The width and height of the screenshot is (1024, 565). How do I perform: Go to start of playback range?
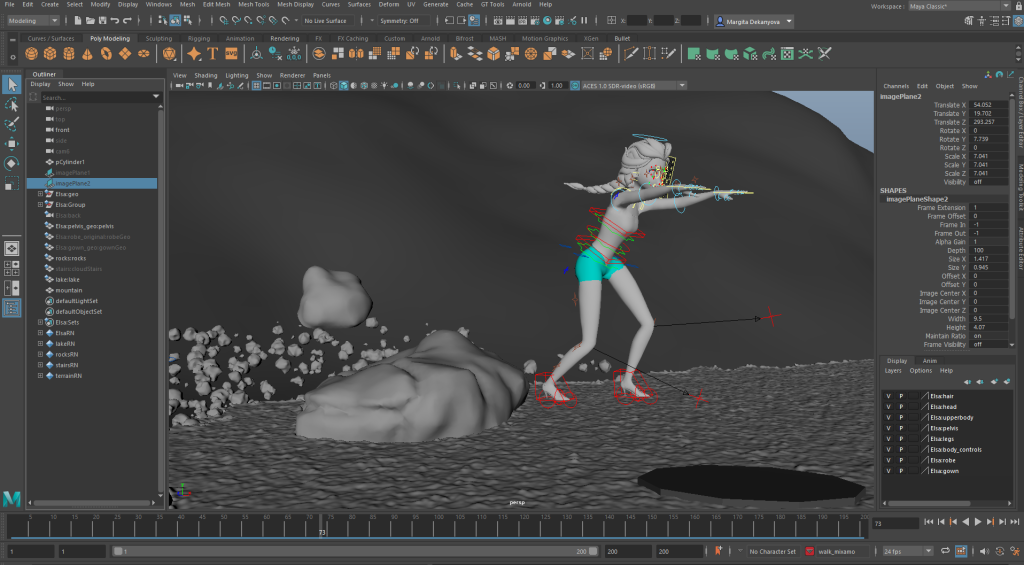[x=929, y=522]
